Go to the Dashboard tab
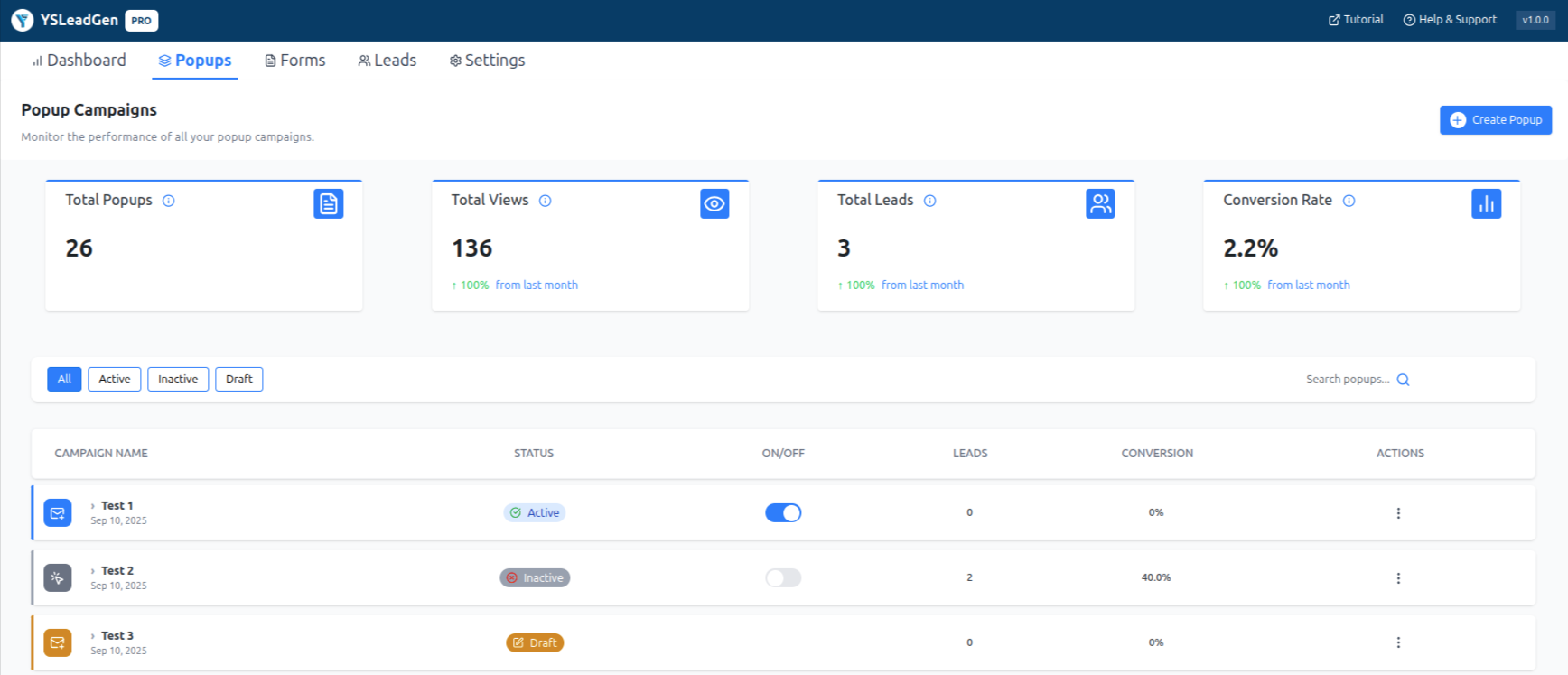The image size is (1568, 675). (79, 61)
